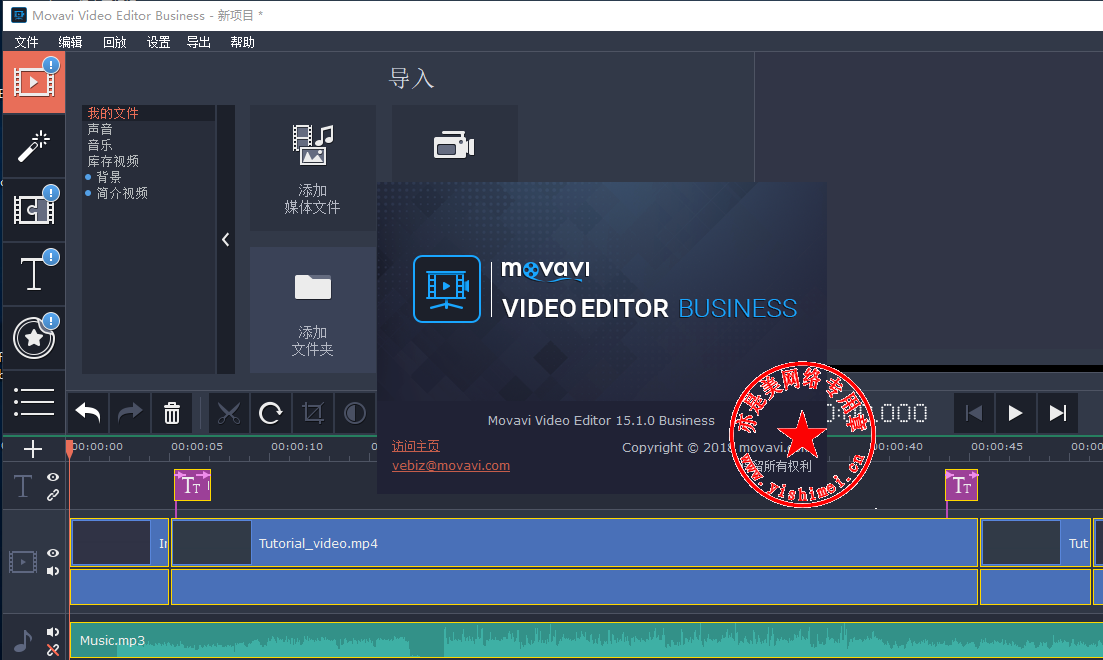Click the audio track music note icon

pos(23,641)
